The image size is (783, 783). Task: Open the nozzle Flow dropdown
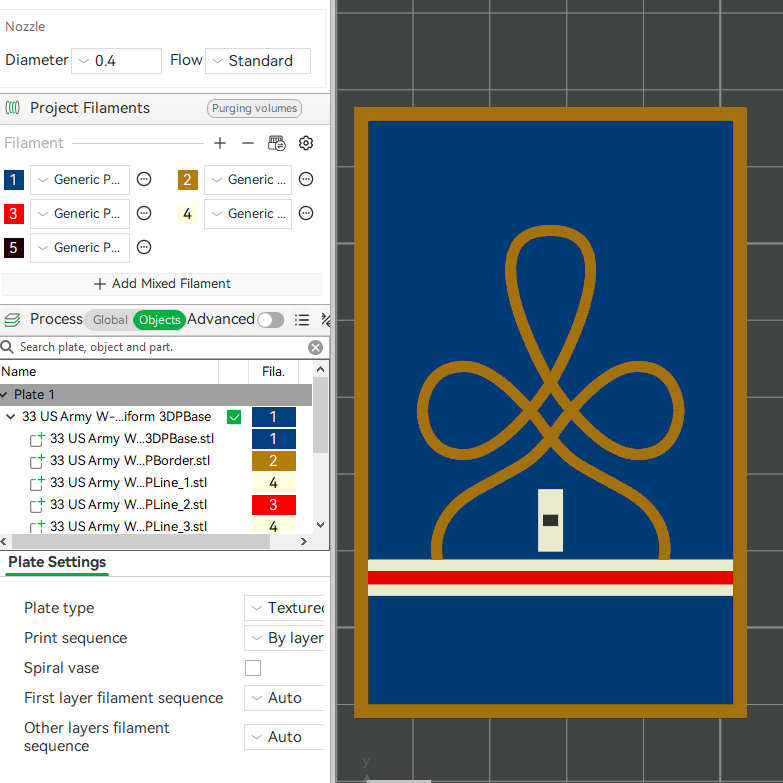click(258, 61)
